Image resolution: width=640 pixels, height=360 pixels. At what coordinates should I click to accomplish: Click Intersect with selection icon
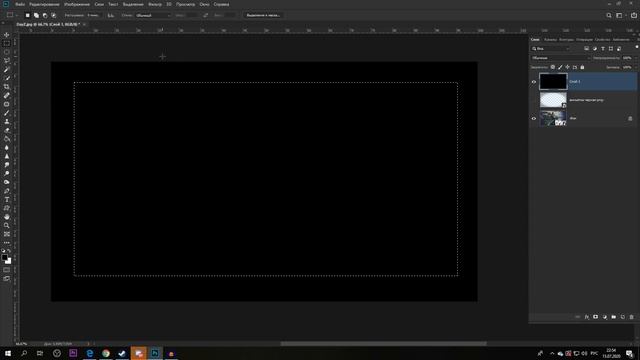pyautogui.click(x=53, y=16)
